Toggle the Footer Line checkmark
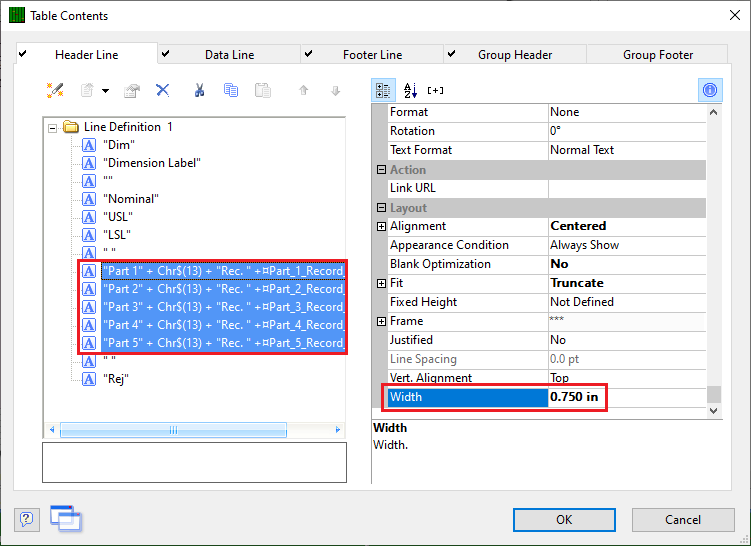 click(308, 54)
